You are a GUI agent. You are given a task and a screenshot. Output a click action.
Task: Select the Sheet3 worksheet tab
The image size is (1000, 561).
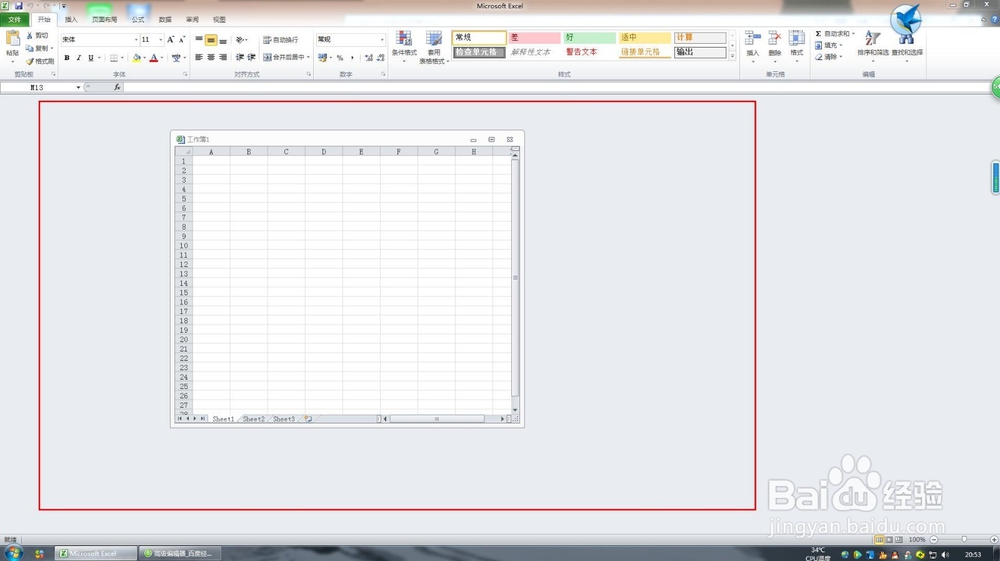pos(284,419)
